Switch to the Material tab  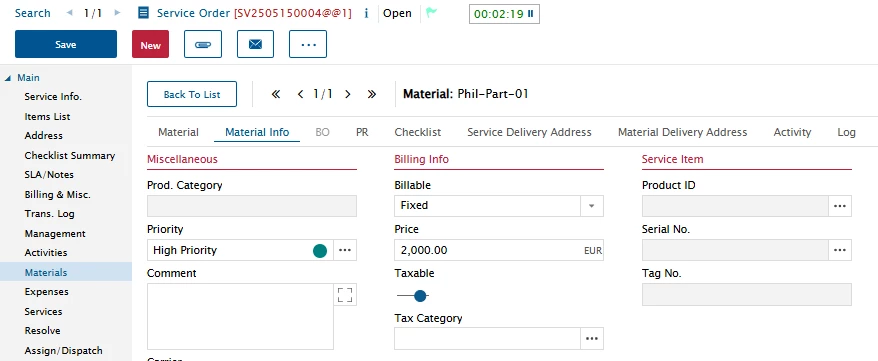178,132
